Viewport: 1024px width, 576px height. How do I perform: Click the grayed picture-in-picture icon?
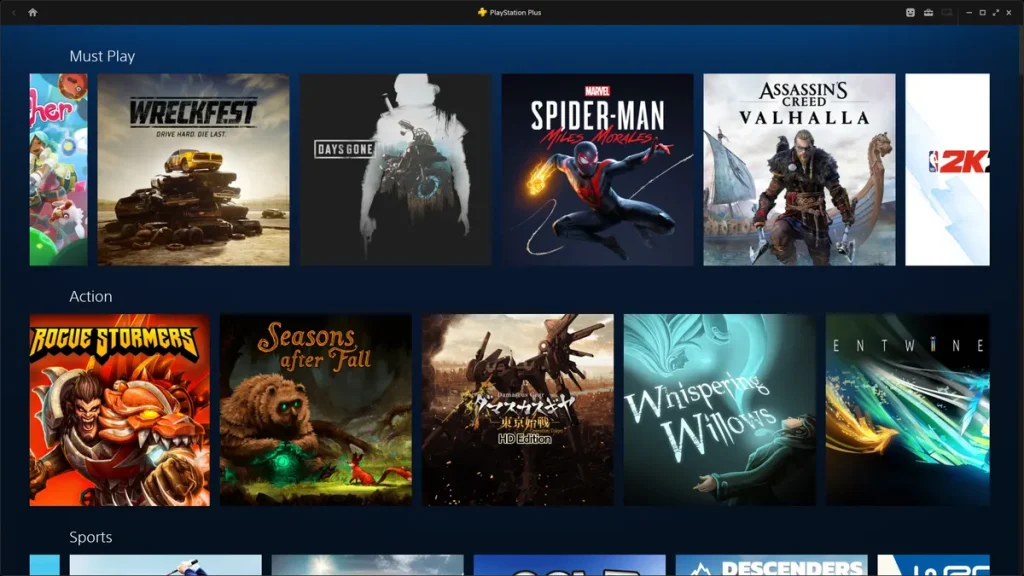[947, 12]
